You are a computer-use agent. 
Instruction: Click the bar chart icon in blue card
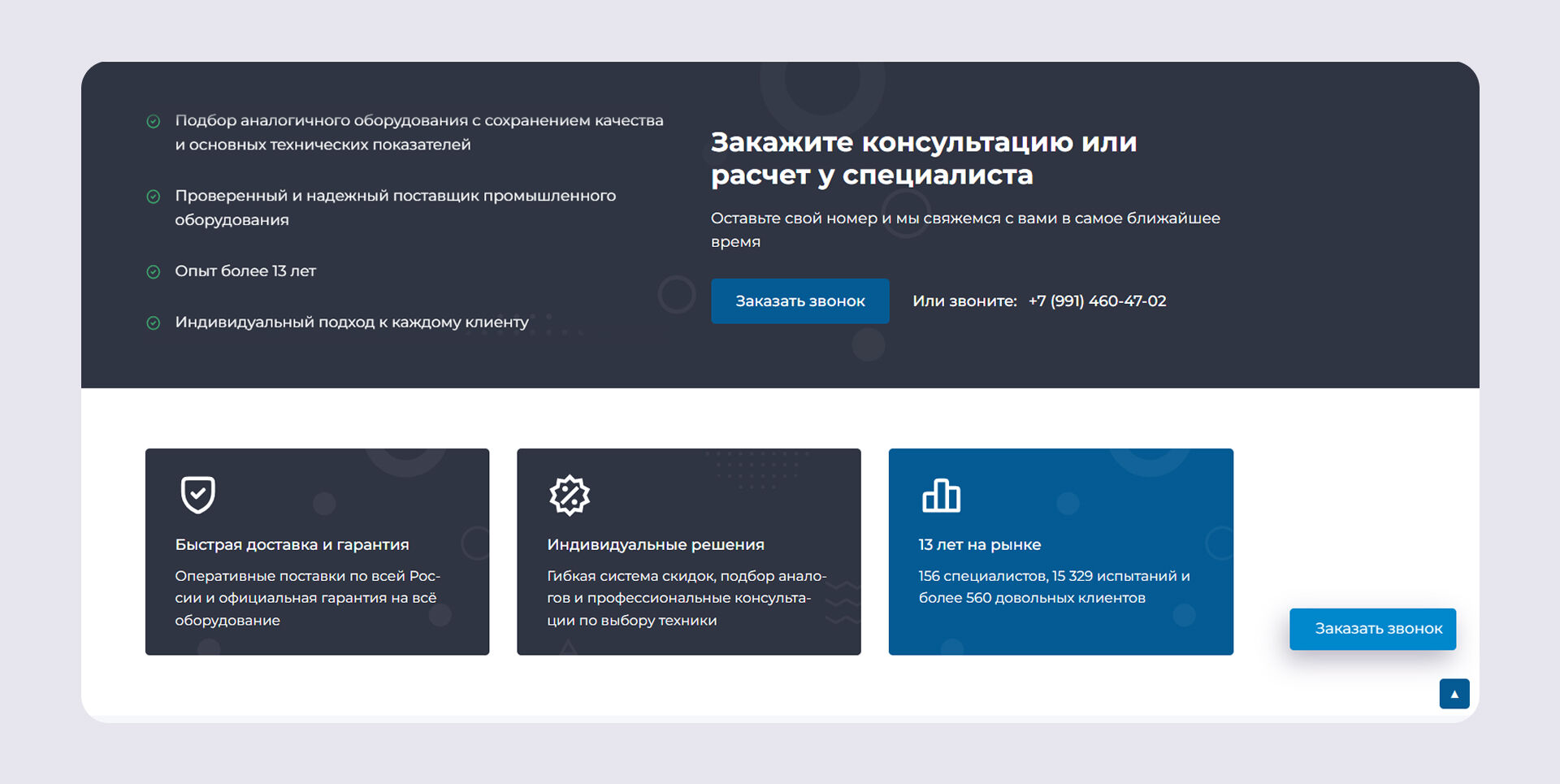click(x=941, y=495)
